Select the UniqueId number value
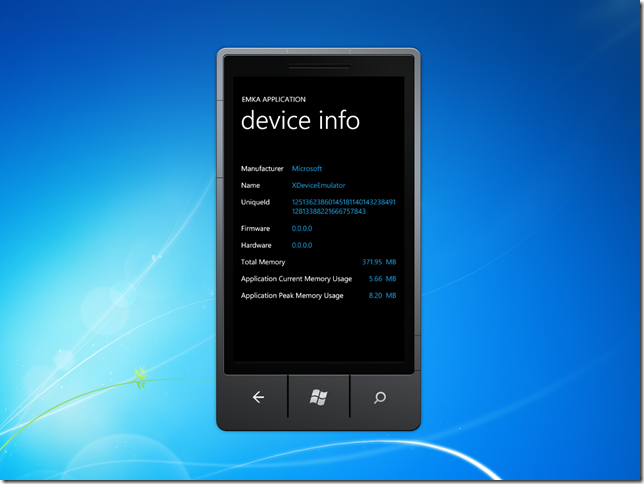The image size is (644, 484). pyautogui.click(x=344, y=207)
